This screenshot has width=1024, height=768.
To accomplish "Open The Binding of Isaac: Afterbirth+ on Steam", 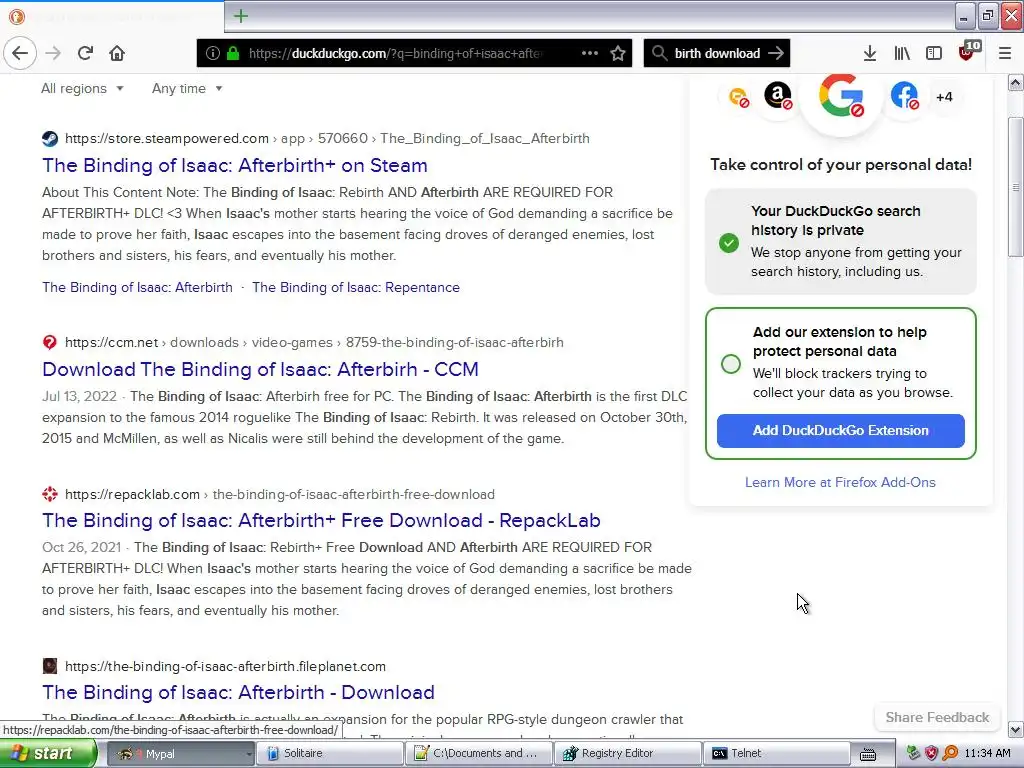I will (x=235, y=165).
